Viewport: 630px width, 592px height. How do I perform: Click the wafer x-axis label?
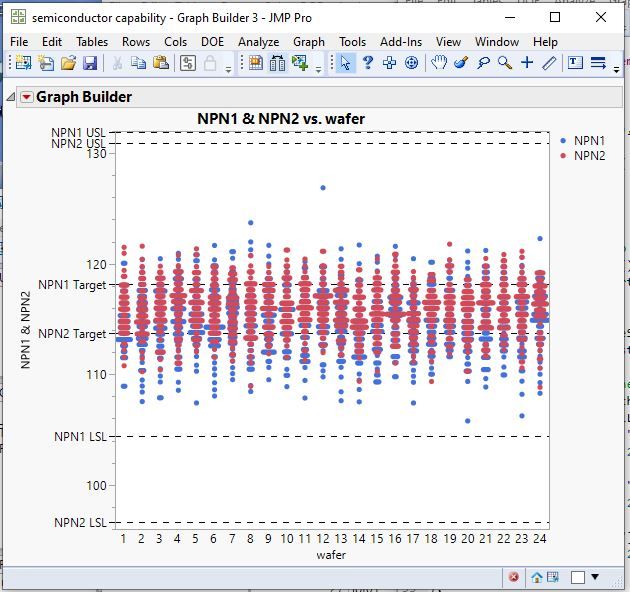pos(331,554)
